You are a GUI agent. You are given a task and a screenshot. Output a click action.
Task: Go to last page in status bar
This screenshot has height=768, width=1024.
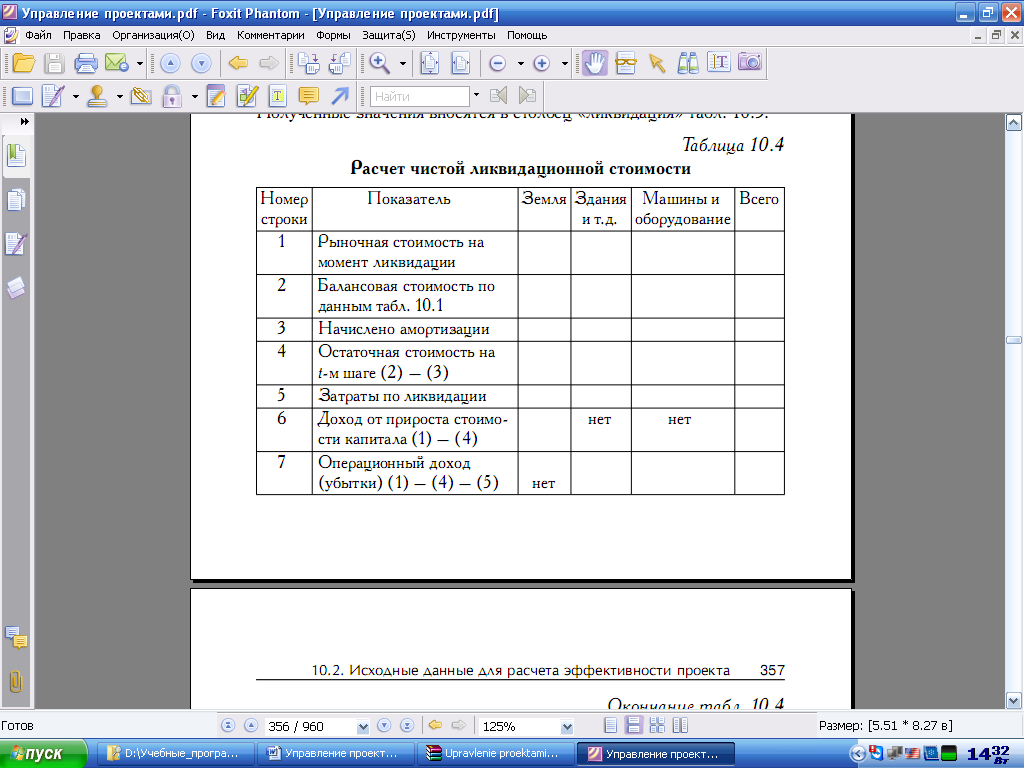click(x=407, y=726)
